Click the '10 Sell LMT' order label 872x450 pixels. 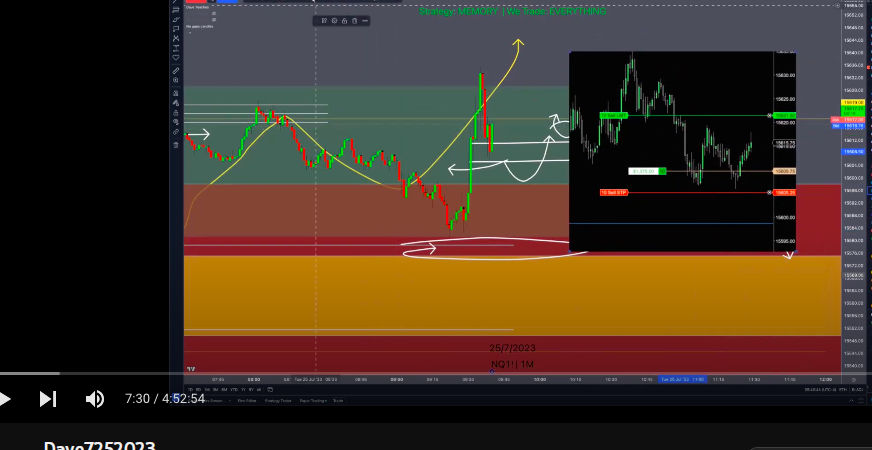pos(614,116)
